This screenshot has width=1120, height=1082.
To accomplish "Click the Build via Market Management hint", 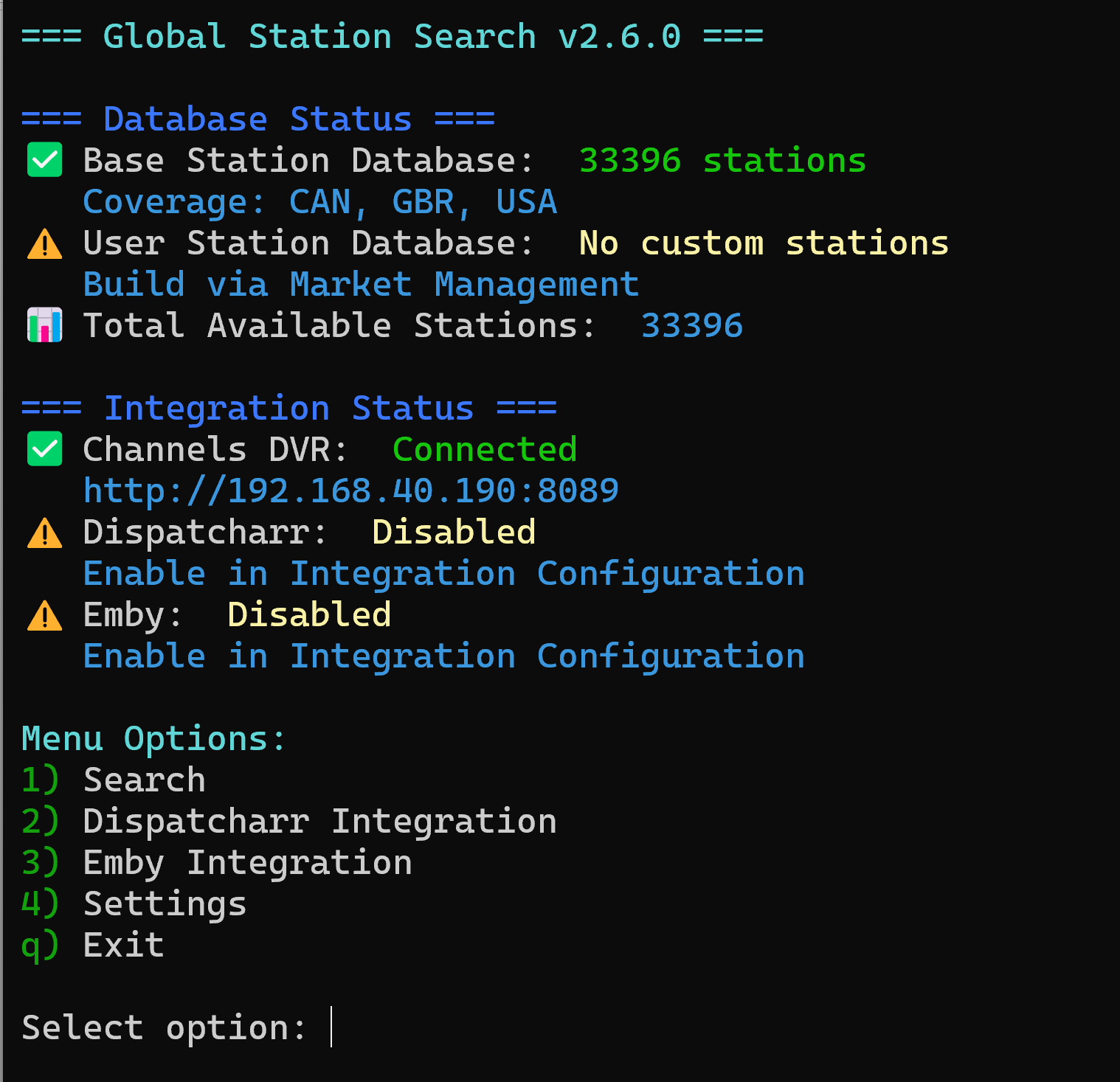I will pos(361,285).
